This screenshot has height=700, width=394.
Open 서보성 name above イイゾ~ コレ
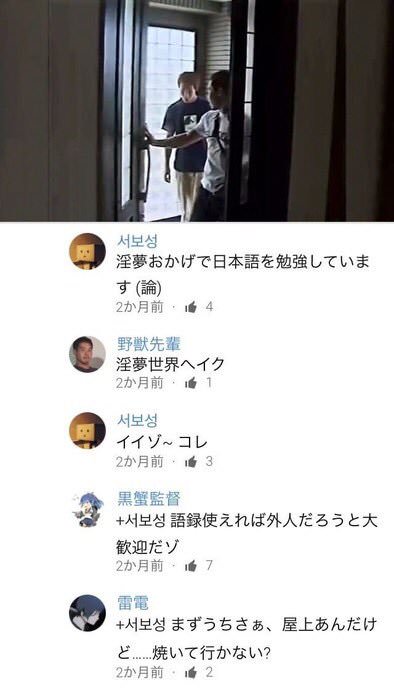(x=137, y=420)
